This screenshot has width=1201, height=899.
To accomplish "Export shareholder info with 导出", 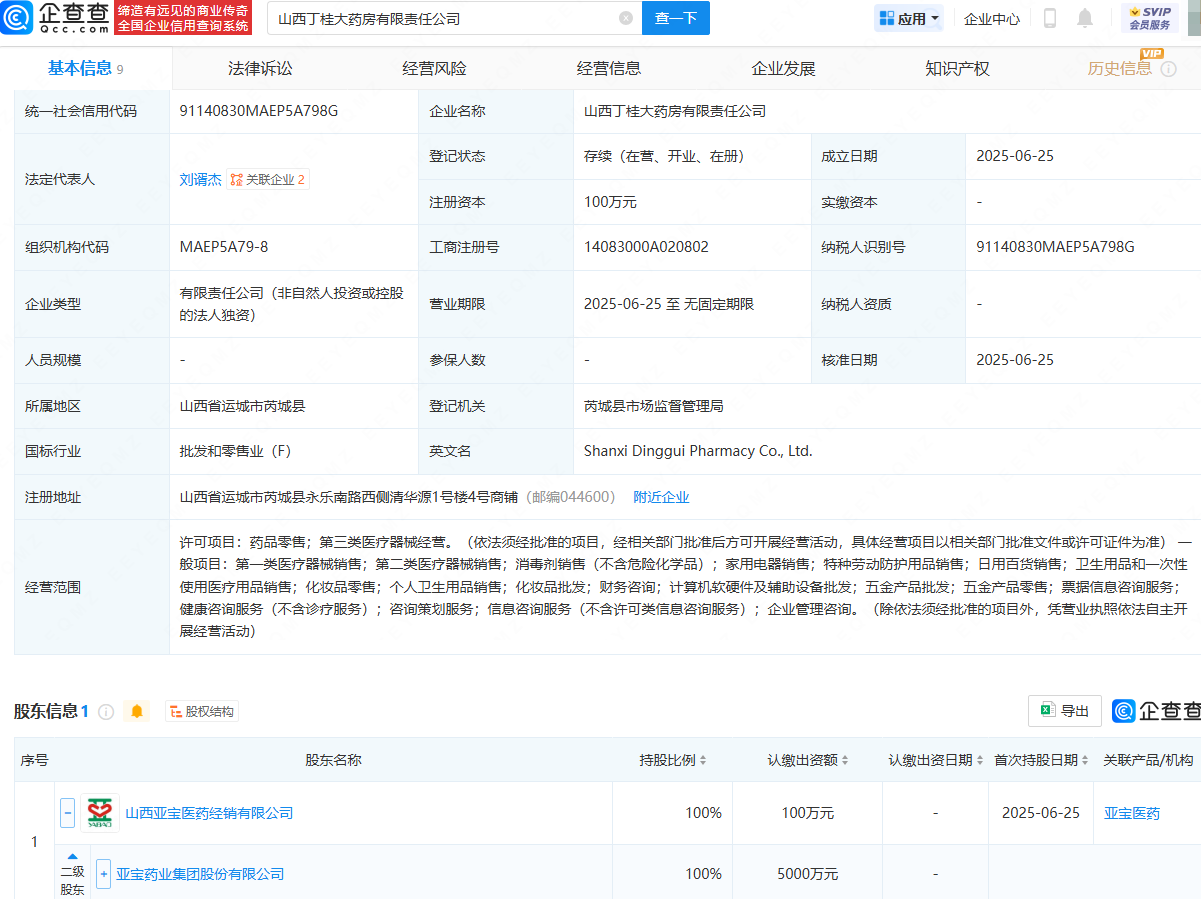I will point(1065,711).
